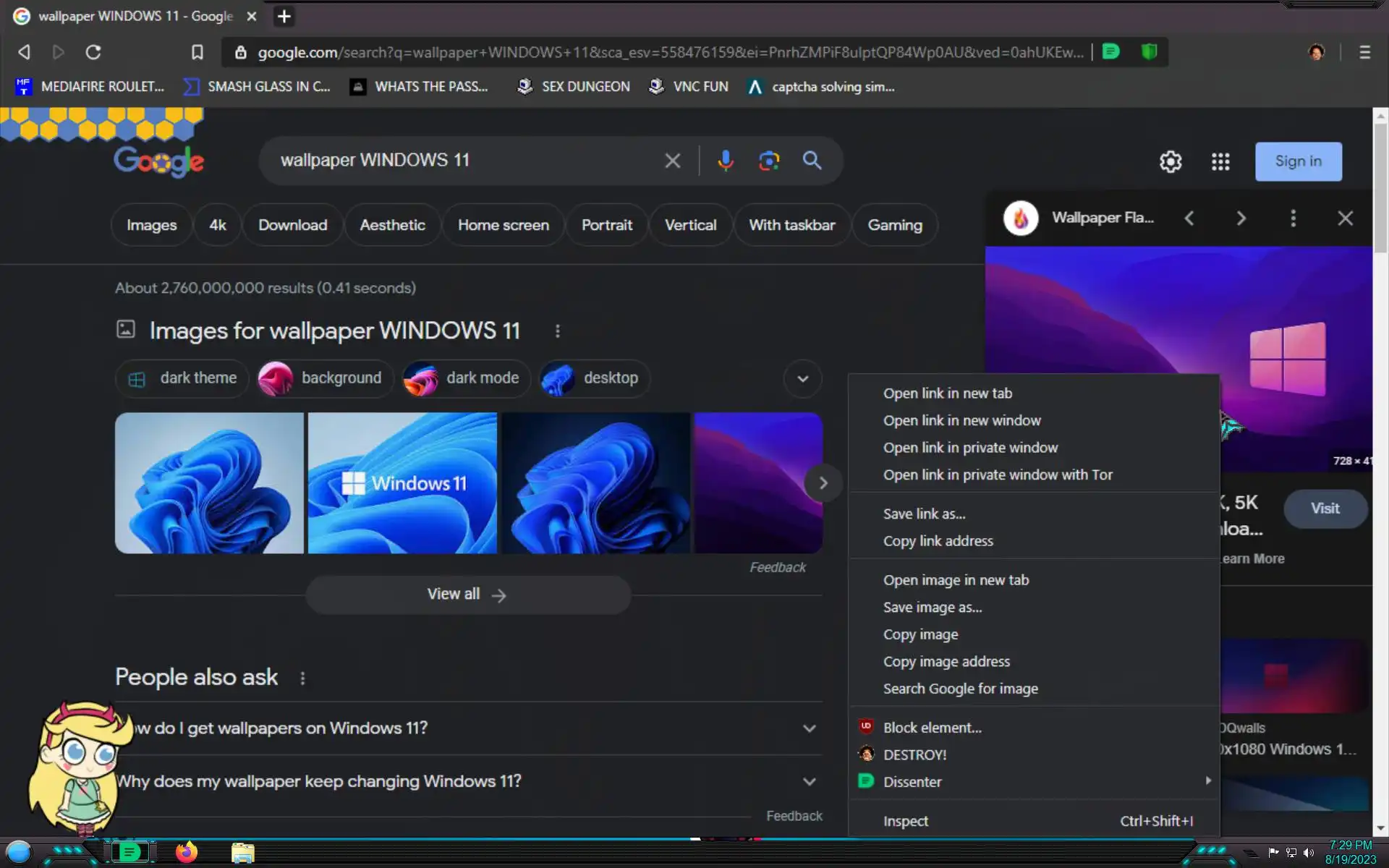Open Firefox from the taskbar

tap(186, 852)
